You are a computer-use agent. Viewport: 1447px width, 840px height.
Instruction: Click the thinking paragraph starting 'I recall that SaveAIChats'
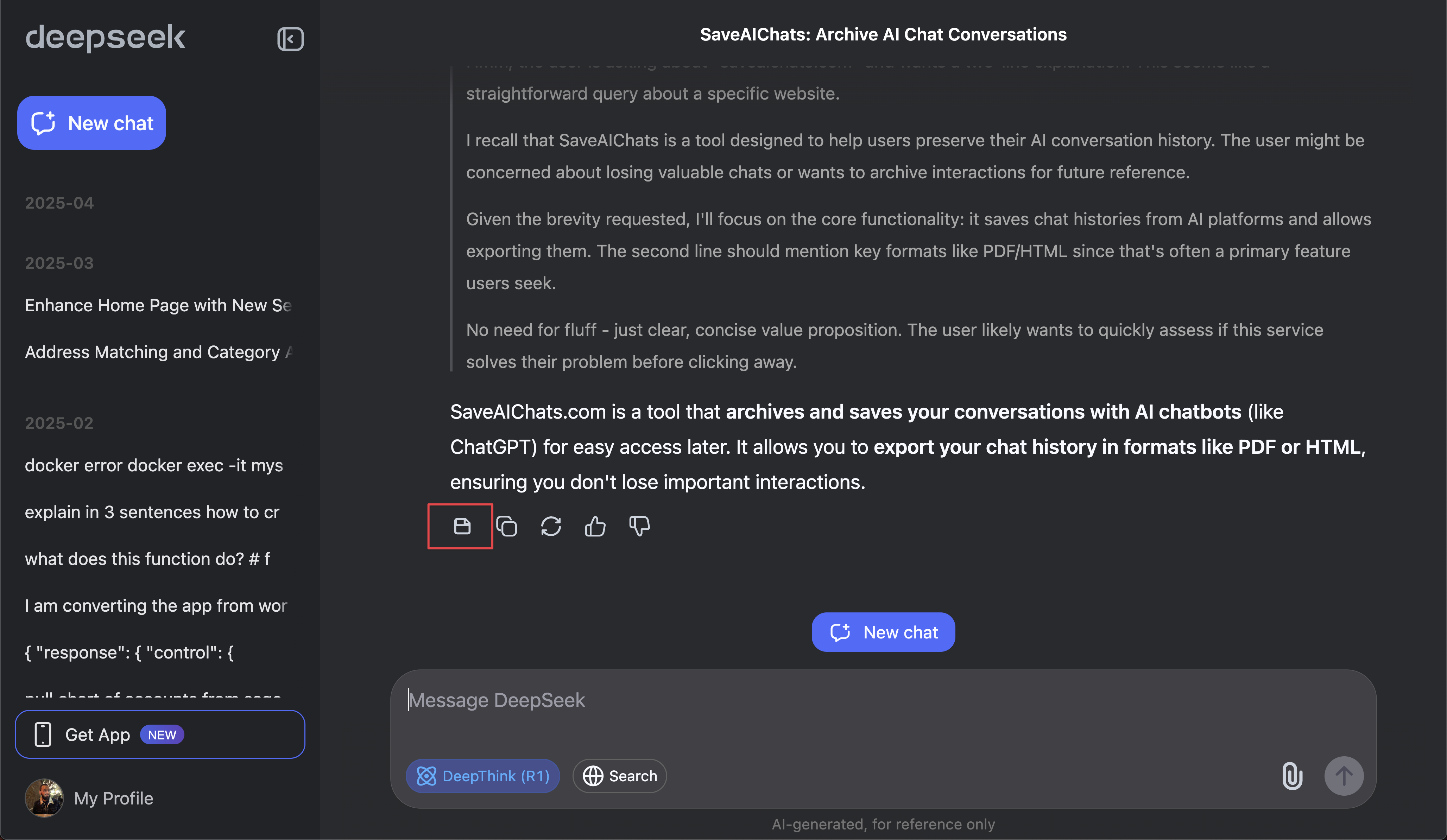915,156
